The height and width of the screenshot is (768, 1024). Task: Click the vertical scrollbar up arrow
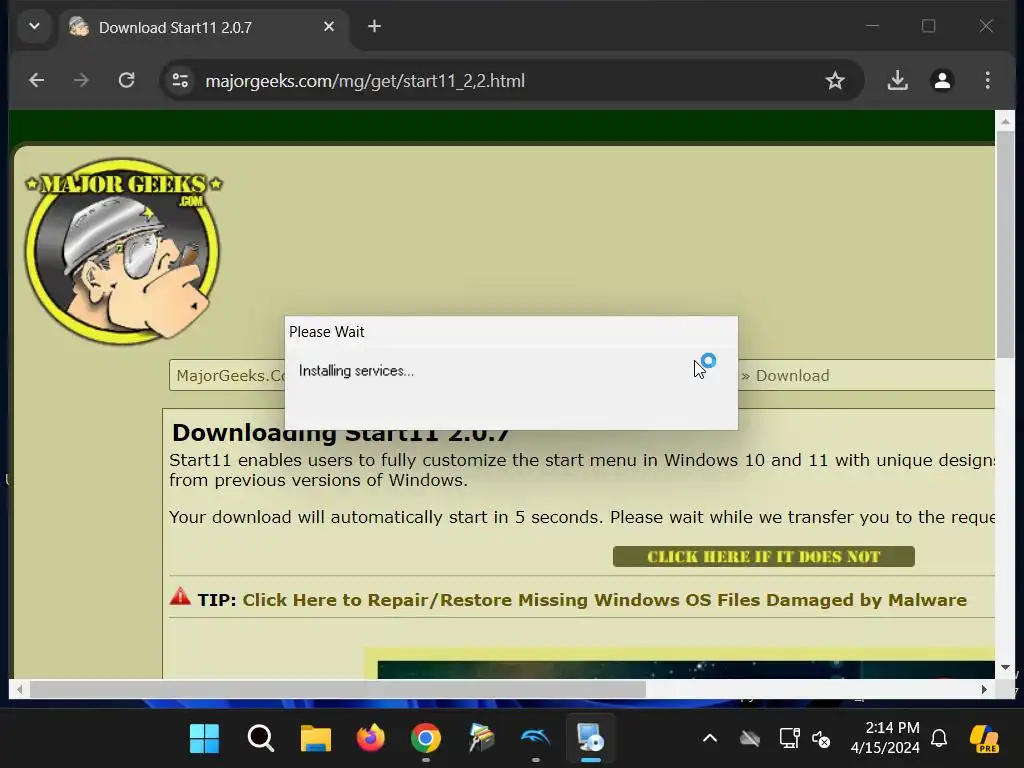pyautogui.click(x=1005, y=121)
